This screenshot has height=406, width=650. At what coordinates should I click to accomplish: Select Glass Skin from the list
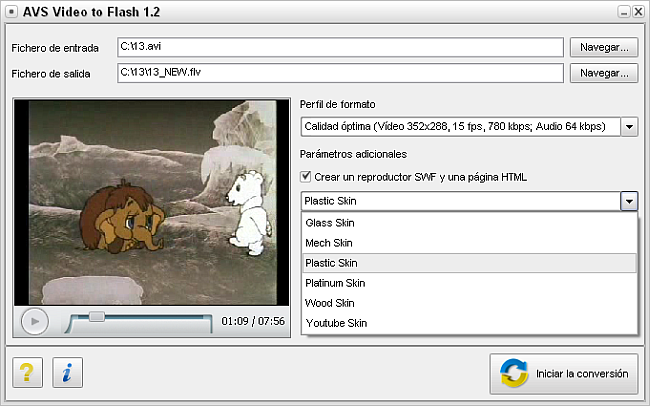pos(469,223)
